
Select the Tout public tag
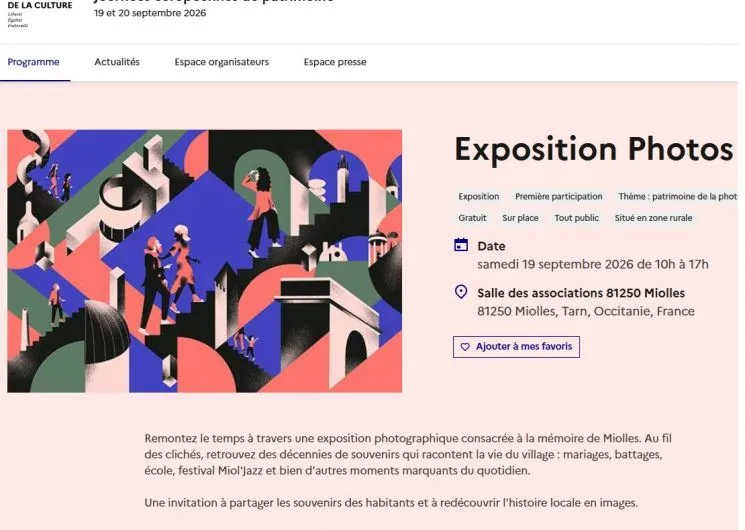point(576,218)
